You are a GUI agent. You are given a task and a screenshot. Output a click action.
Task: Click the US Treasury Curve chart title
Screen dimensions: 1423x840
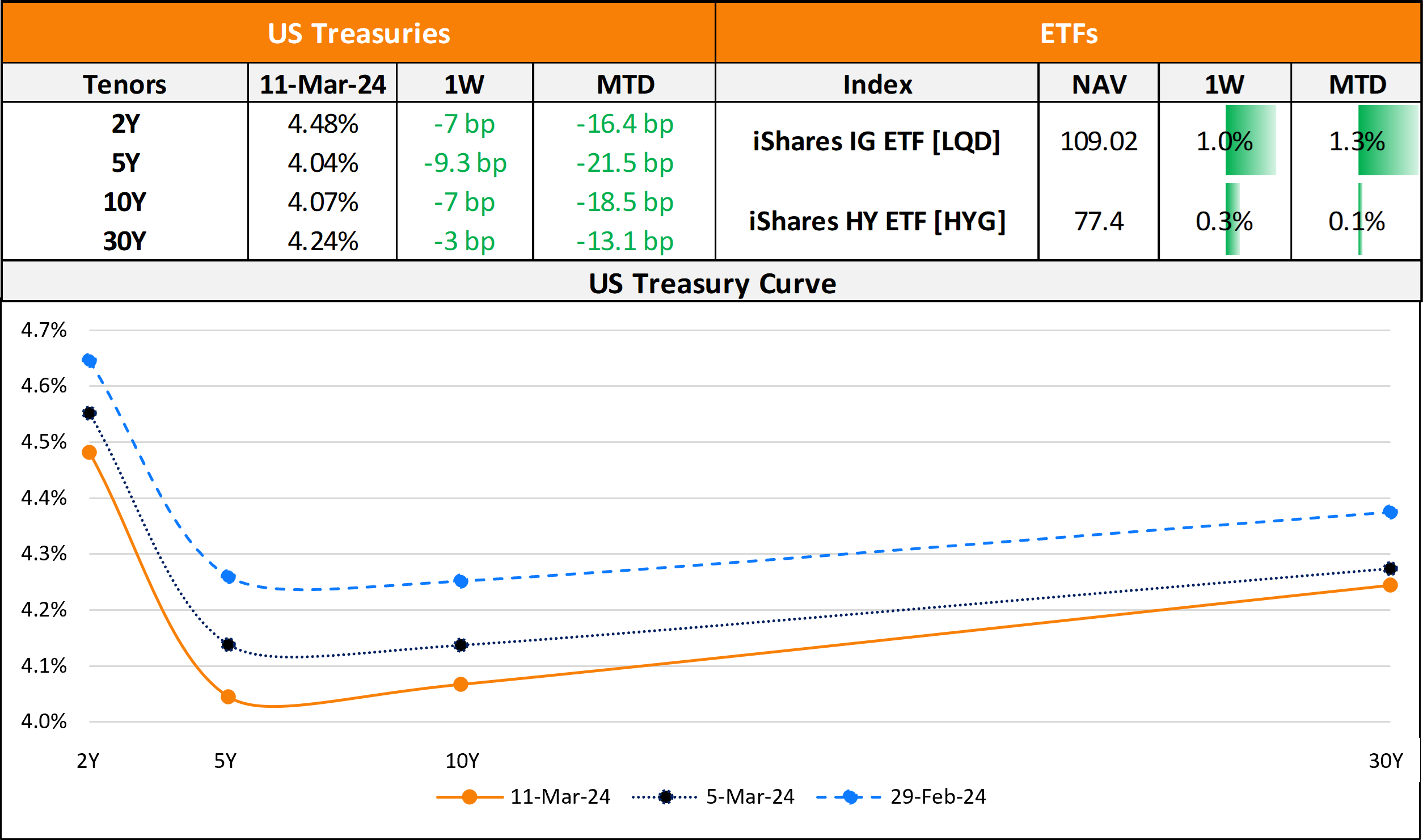[712, 283]
